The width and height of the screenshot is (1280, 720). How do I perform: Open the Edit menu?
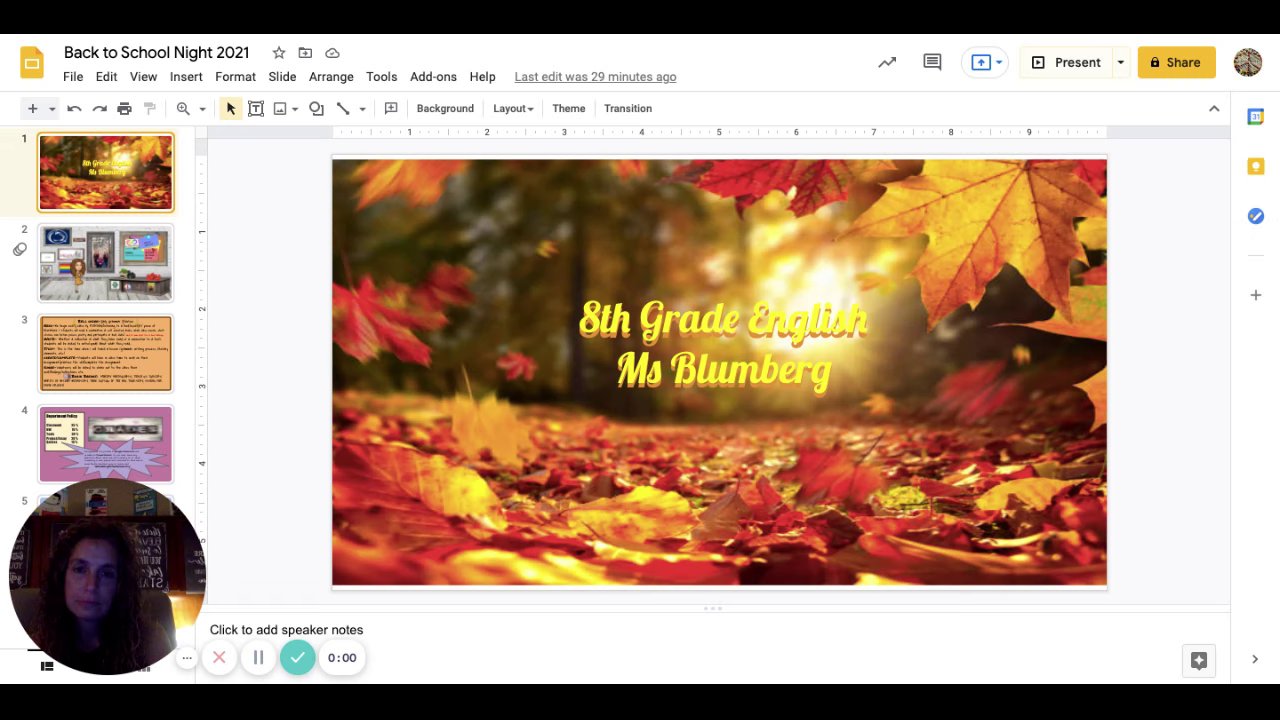tap(107, 77)
